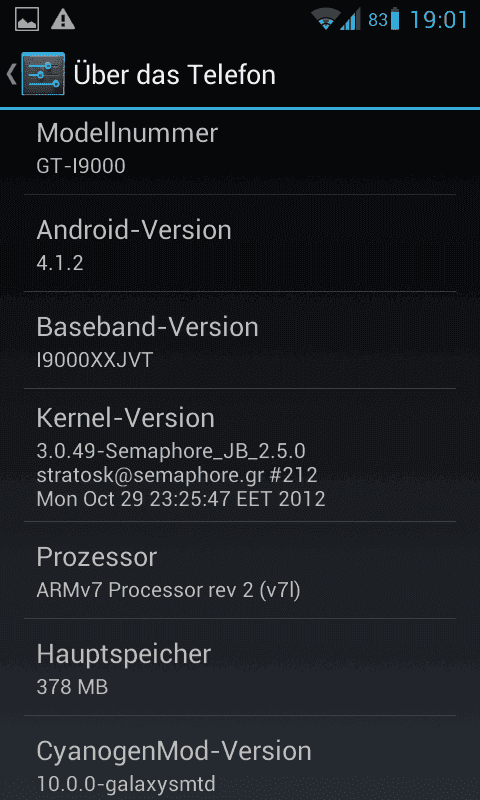This screenshot has height=800, width=480.
Task: Tap the Wi-Fi status icon
Action: pyautogui.click(x=325, y=19)
